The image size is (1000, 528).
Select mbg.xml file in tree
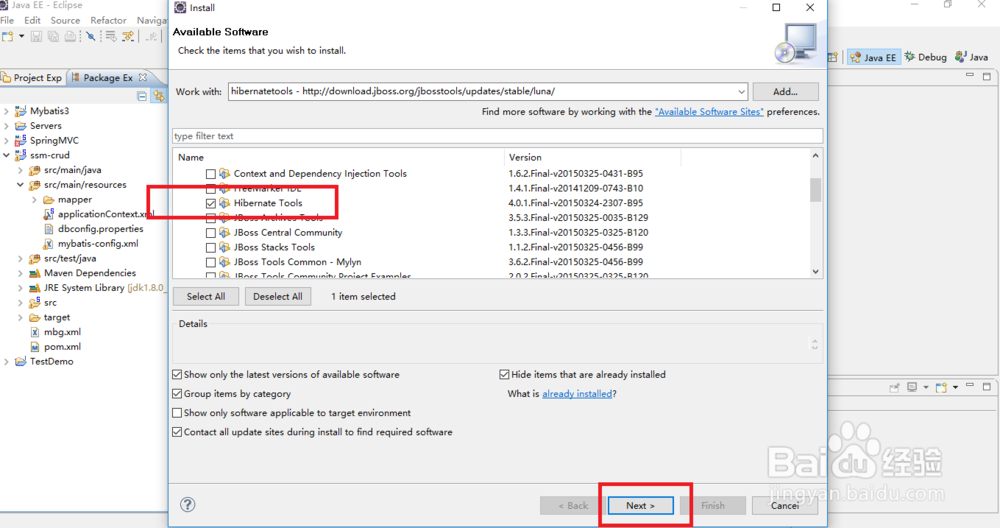pyautogui.click(x=62, y=332)
